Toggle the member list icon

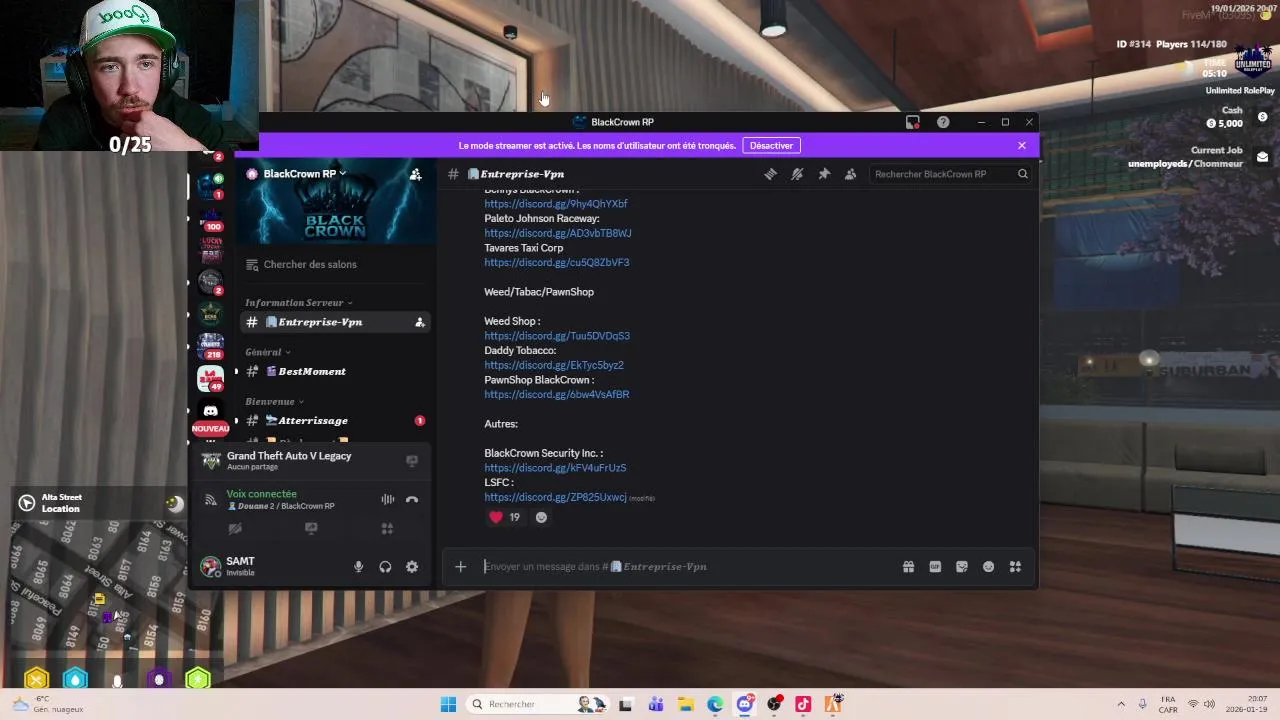pyautogui.click(x=850, y=174)
